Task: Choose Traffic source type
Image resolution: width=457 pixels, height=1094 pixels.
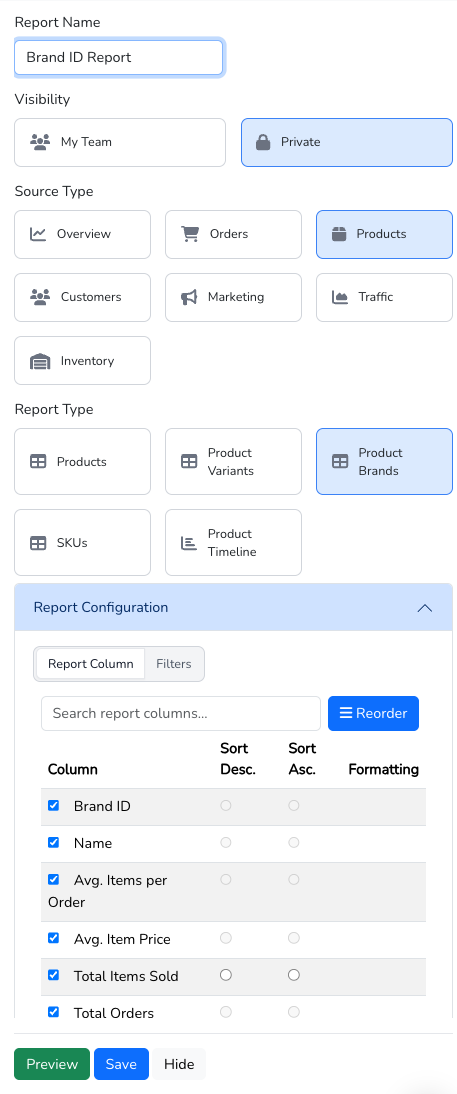Action: point(384,297)
